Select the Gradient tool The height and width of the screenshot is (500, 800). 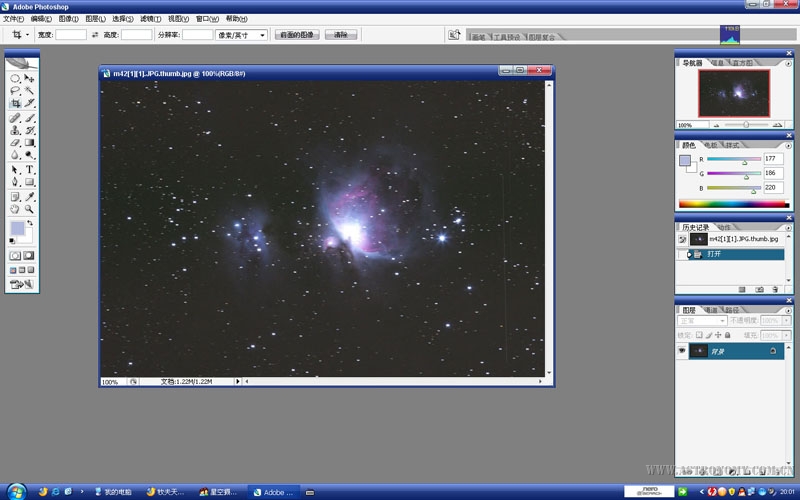(x=29, y=143)
